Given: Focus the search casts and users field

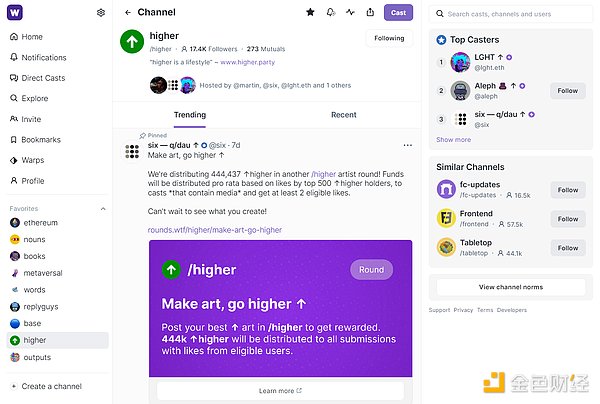Looking at the screenshot, I should point(511,14).
